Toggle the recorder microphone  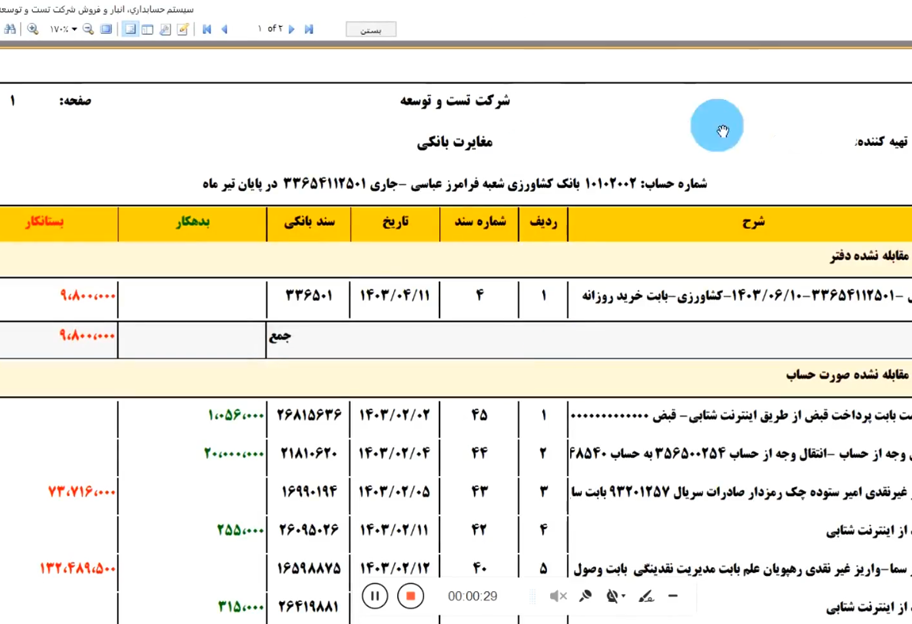585,596
